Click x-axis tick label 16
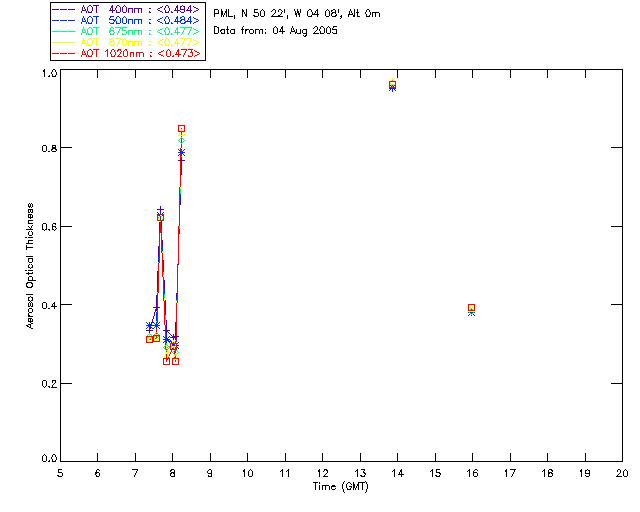Screen dimensions: 640x512 (x=473, y=474)
